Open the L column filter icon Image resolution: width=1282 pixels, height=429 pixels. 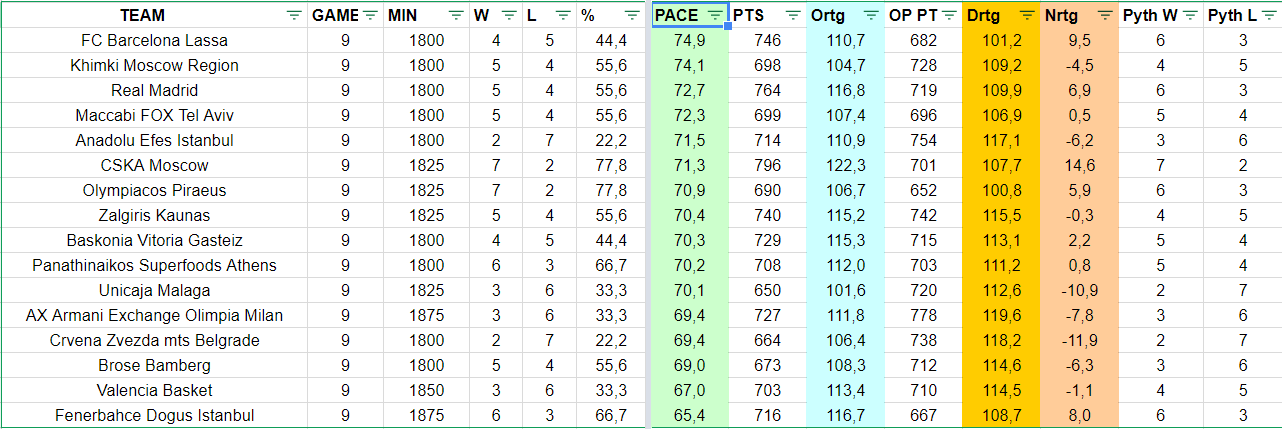tap(563, 15)
